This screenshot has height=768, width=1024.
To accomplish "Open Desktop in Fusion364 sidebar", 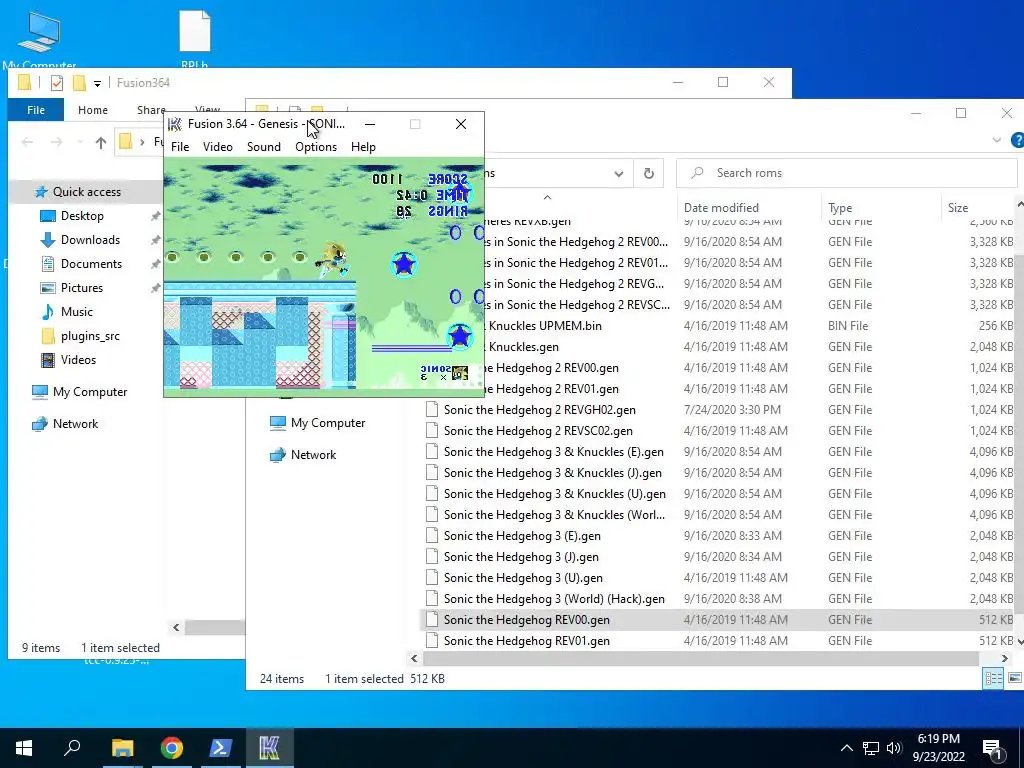I will (82, 216).
